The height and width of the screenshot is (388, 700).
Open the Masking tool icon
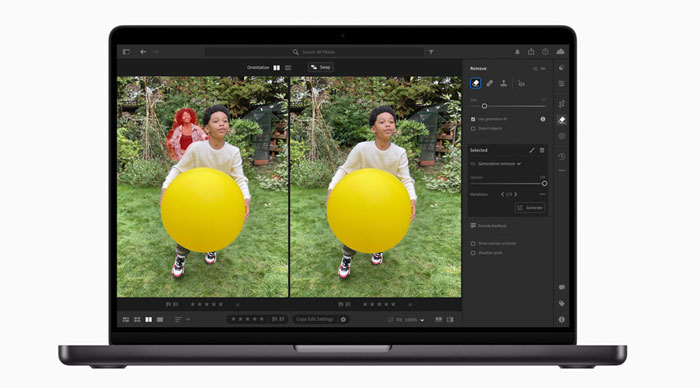(562, 136)
